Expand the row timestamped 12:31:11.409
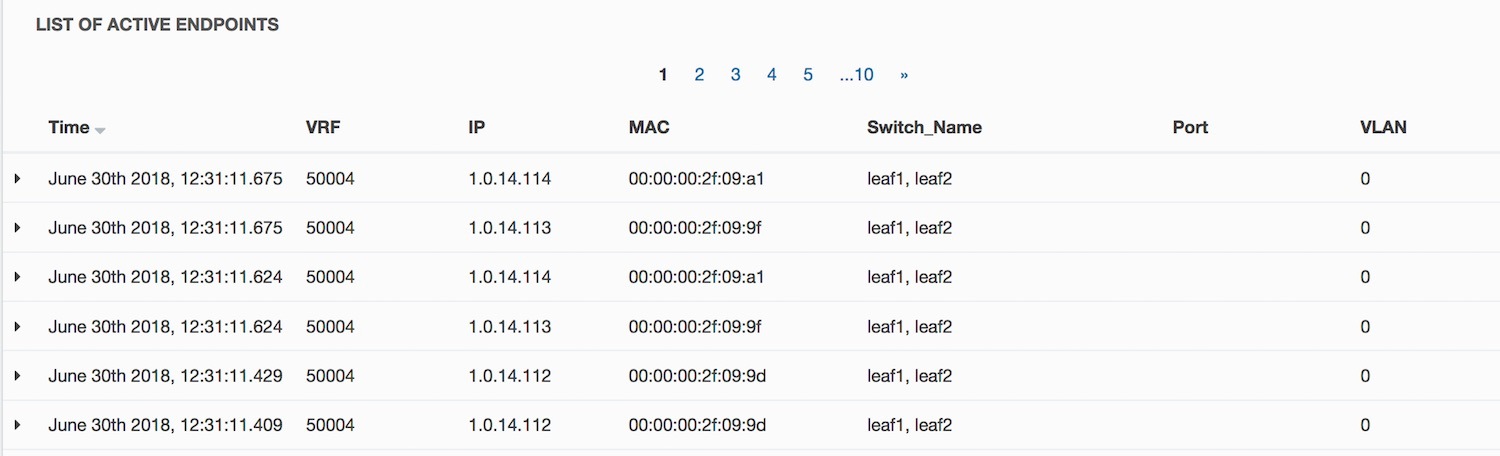The image size is (1500, 456). (x=17, y=425)
